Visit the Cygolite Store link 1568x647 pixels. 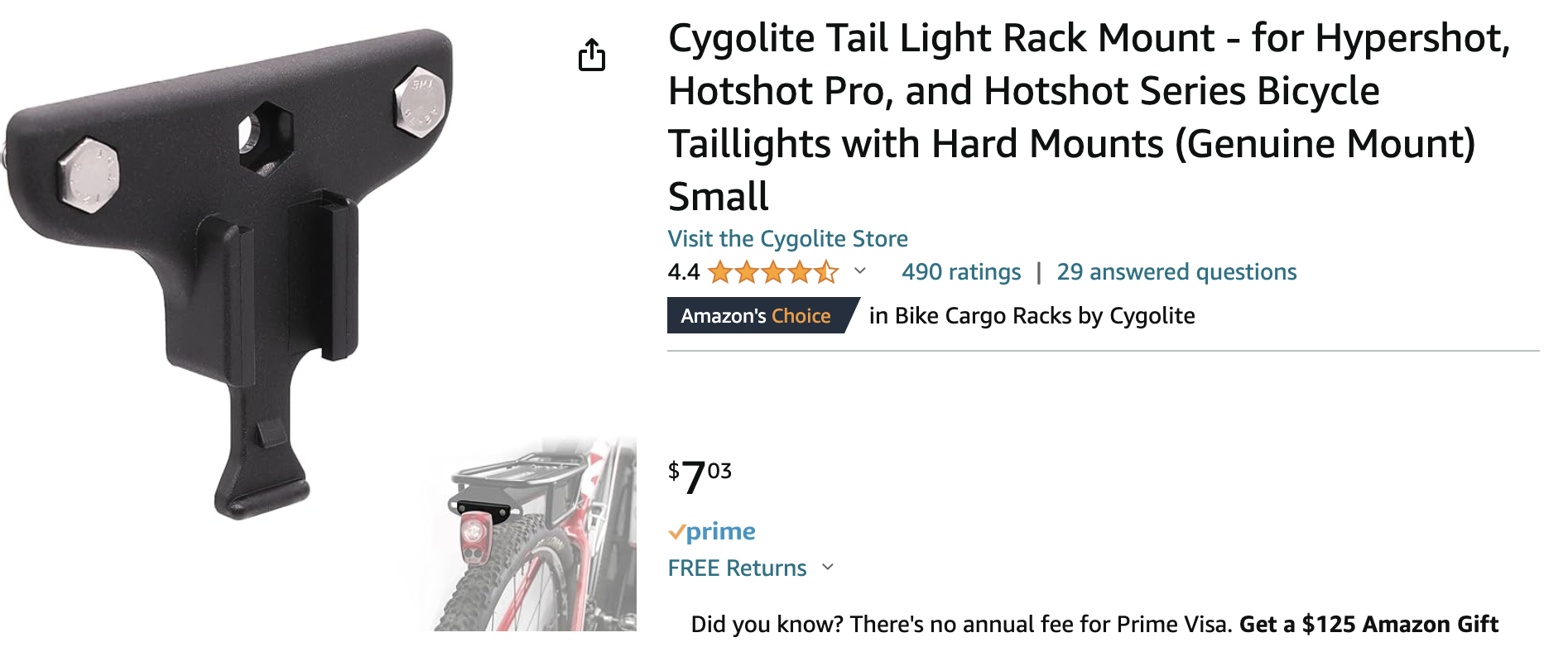(787, 239)
